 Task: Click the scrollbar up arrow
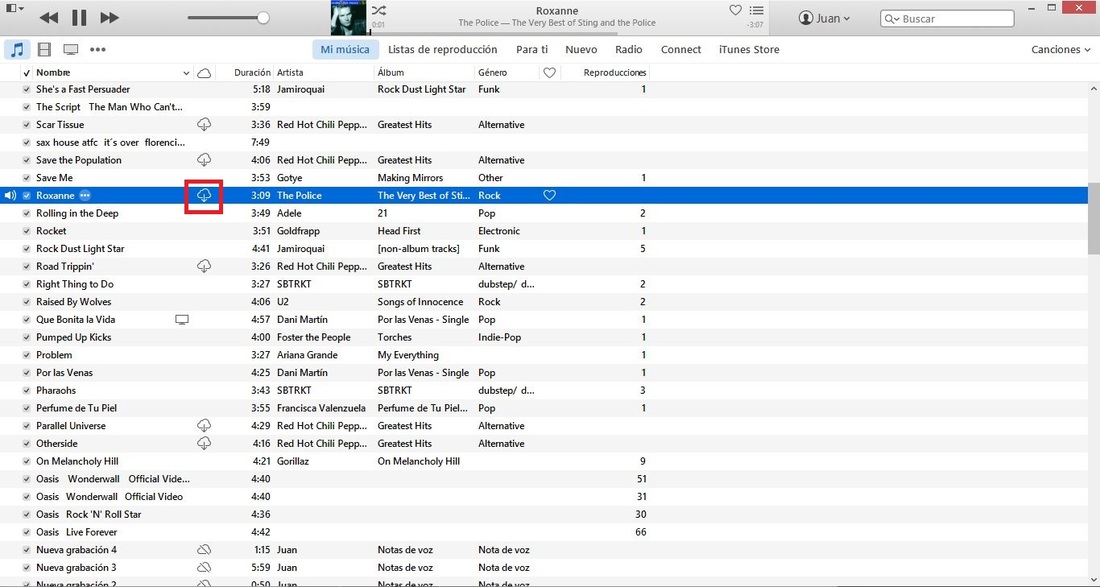click(1094, 89)
